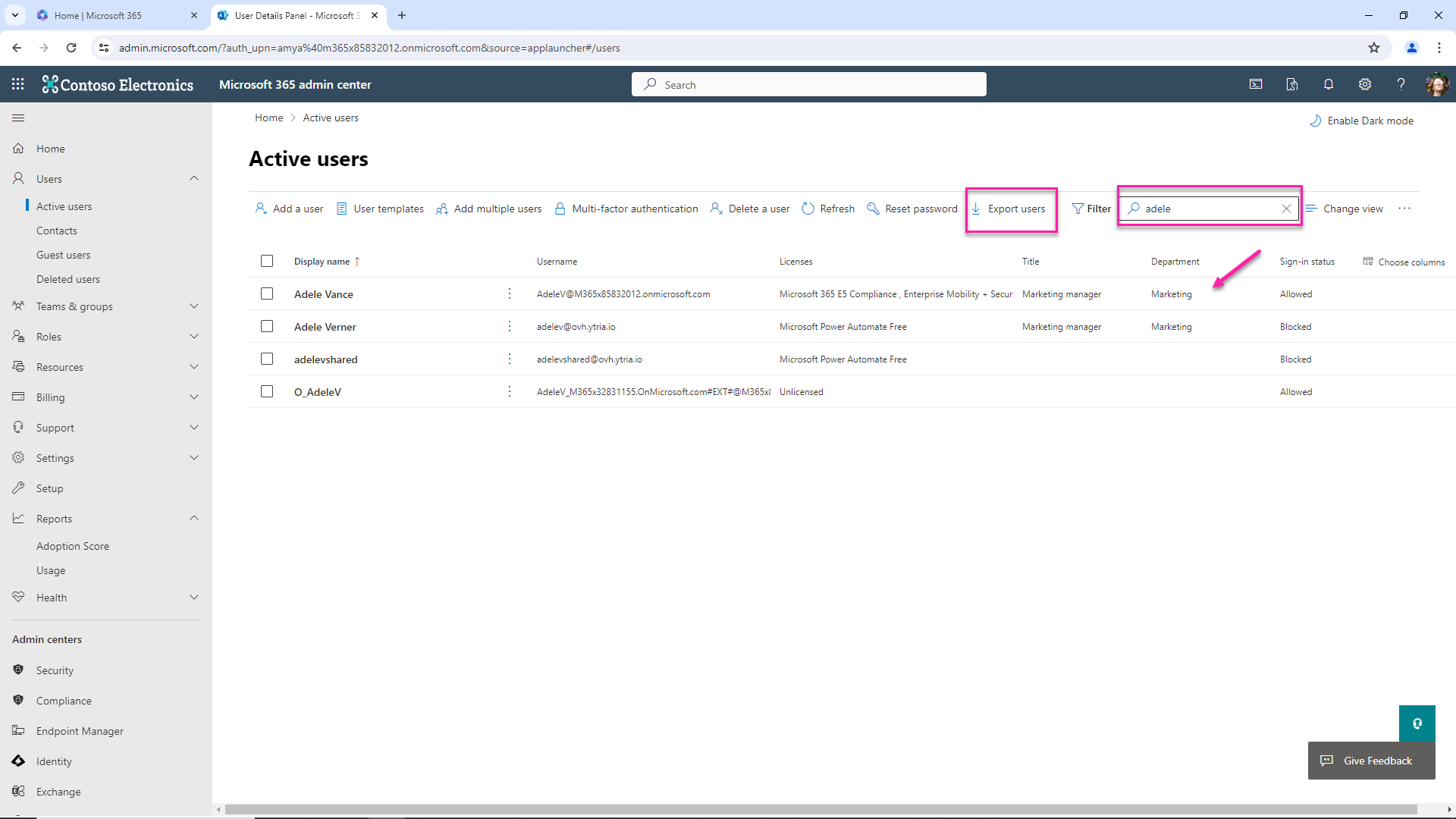
Task: Expand the Billing section
Action: click(x=194, y=397)
